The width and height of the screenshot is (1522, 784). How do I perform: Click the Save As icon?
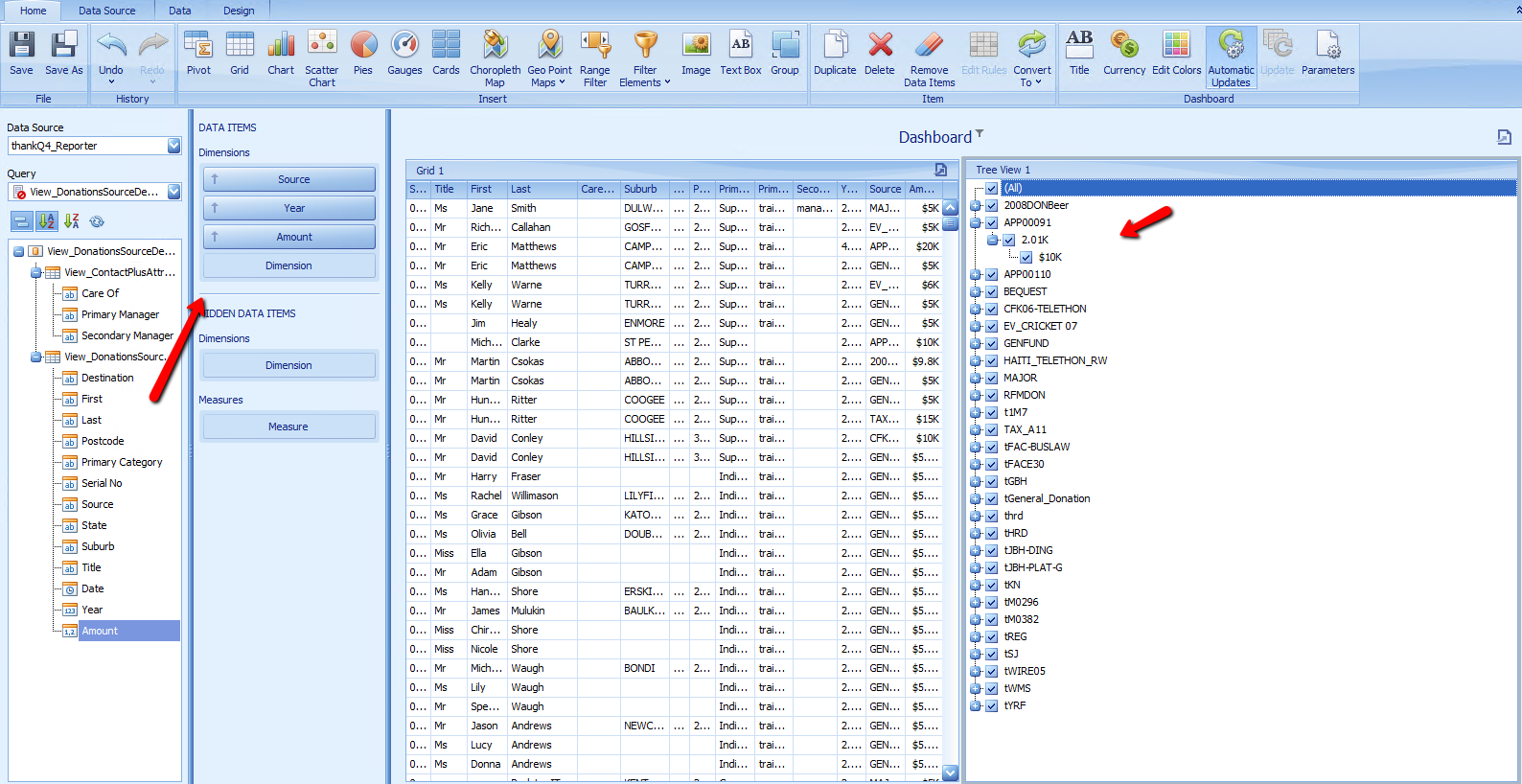coord(64,54)
